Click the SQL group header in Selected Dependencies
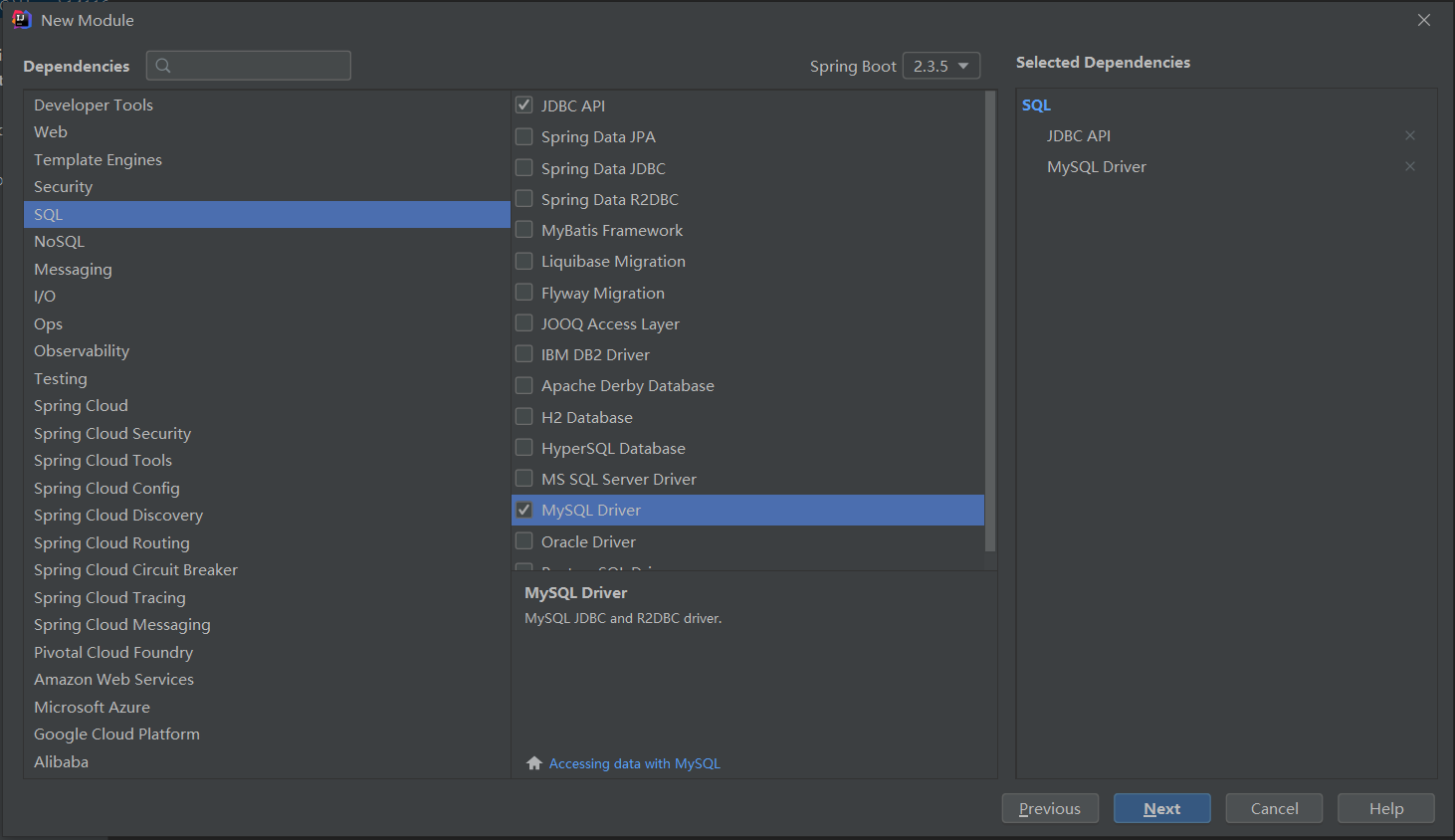This screenshot has width=1455, height=840. (x=1036, y=105)
